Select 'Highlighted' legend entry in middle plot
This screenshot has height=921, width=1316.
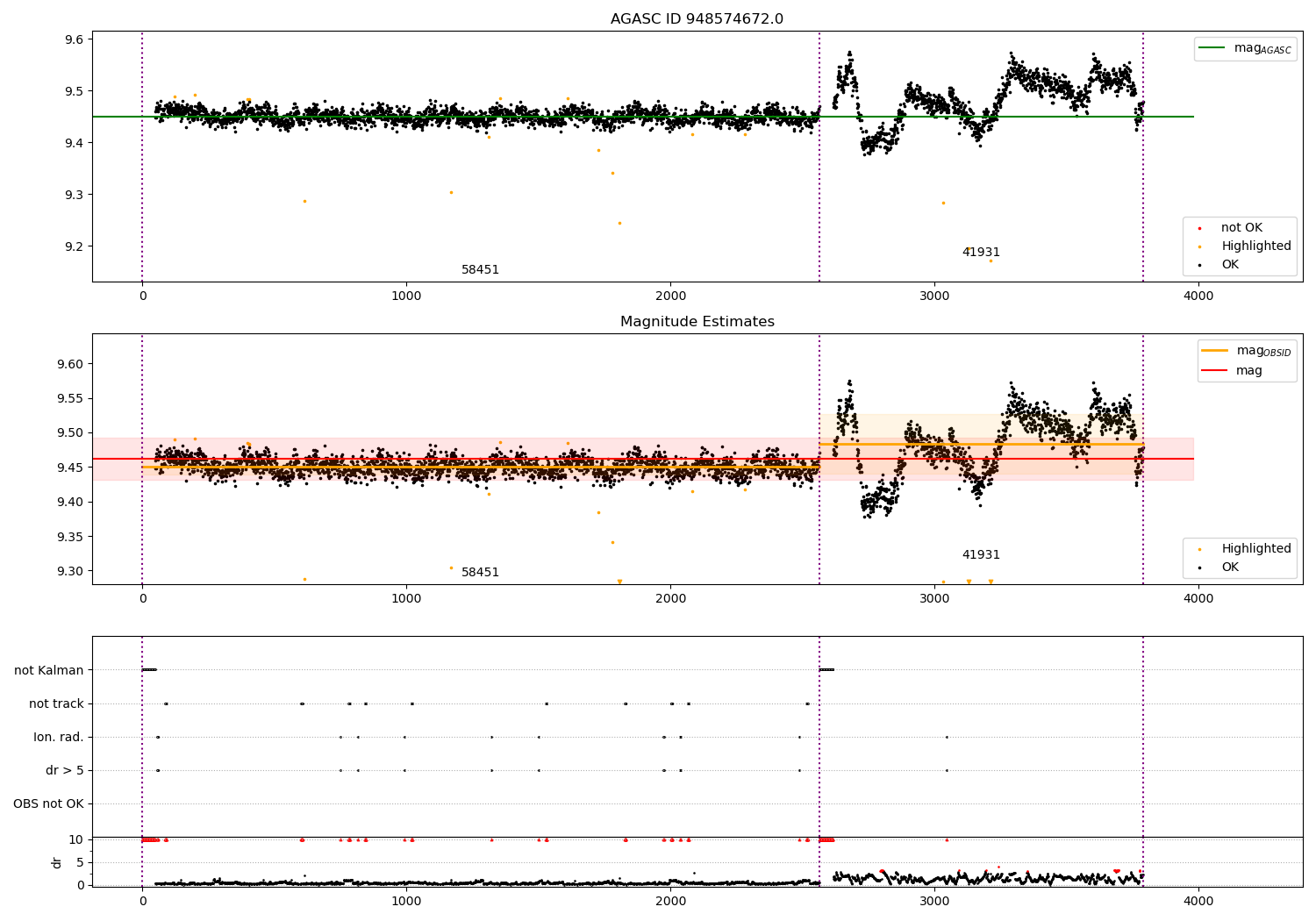1256,549
